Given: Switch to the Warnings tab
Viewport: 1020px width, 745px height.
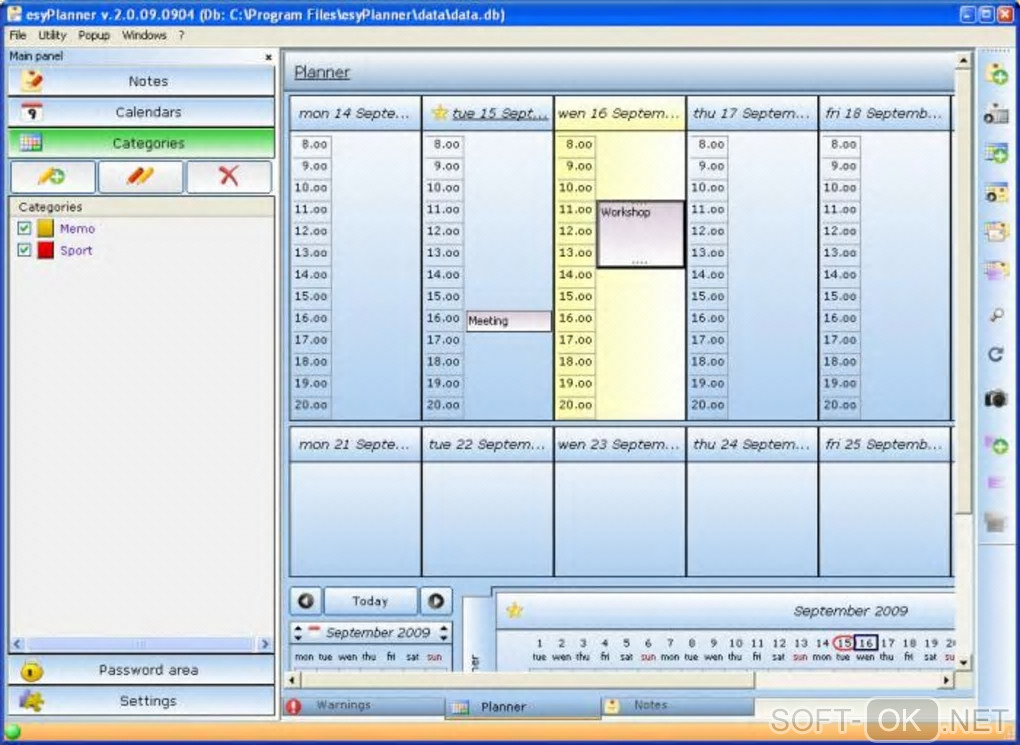Looking at the screenshot, I should tap(364, 705).
